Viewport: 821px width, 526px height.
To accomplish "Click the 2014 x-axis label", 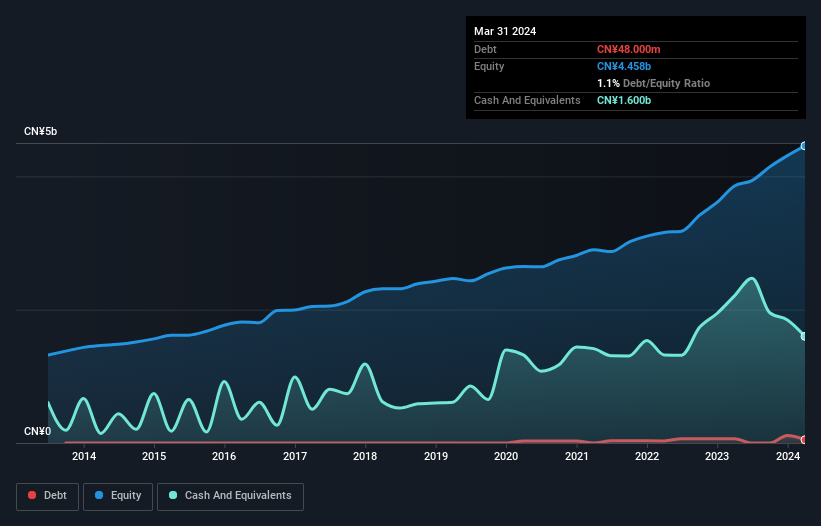I will click(84, 456).
